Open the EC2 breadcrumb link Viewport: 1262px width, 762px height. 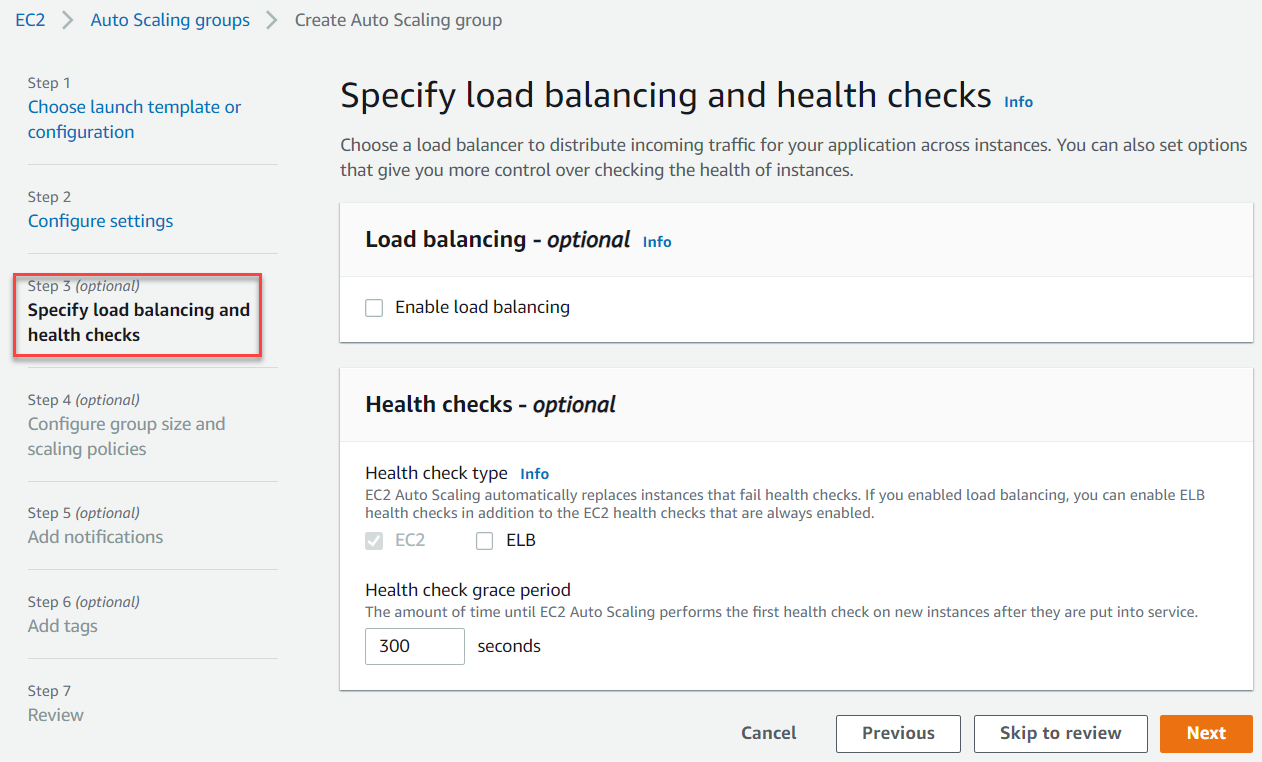pyautogui.click(x=30, y=20)
